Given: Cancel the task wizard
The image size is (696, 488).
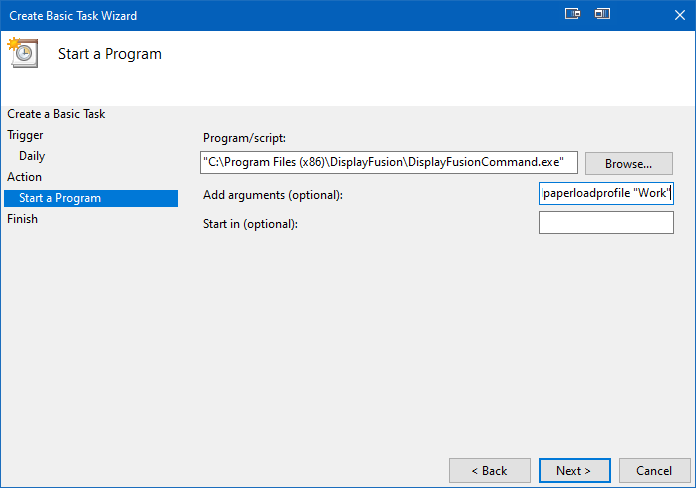Looking at the screenshot, I should tap(654, 470).
